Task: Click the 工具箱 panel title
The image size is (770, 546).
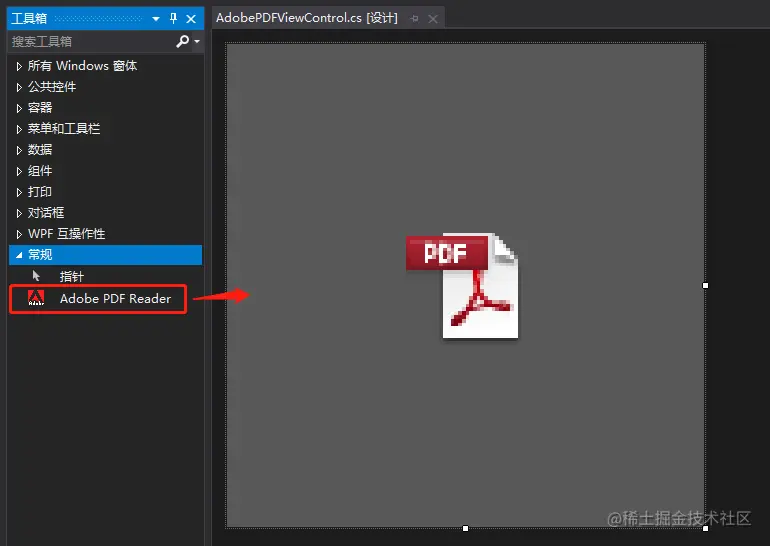Action: coord(29,19)
